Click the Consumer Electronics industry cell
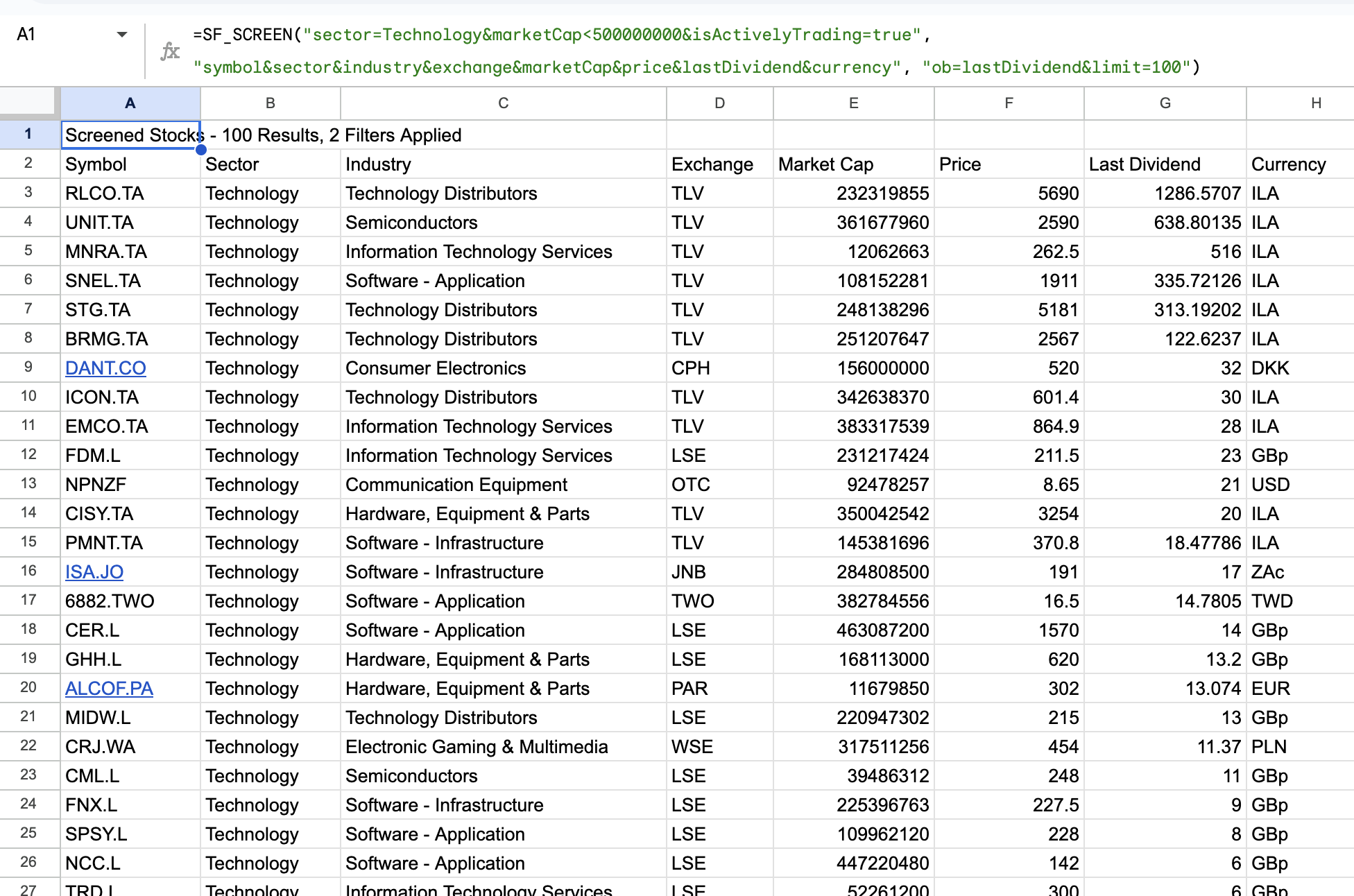 point(504,368)
